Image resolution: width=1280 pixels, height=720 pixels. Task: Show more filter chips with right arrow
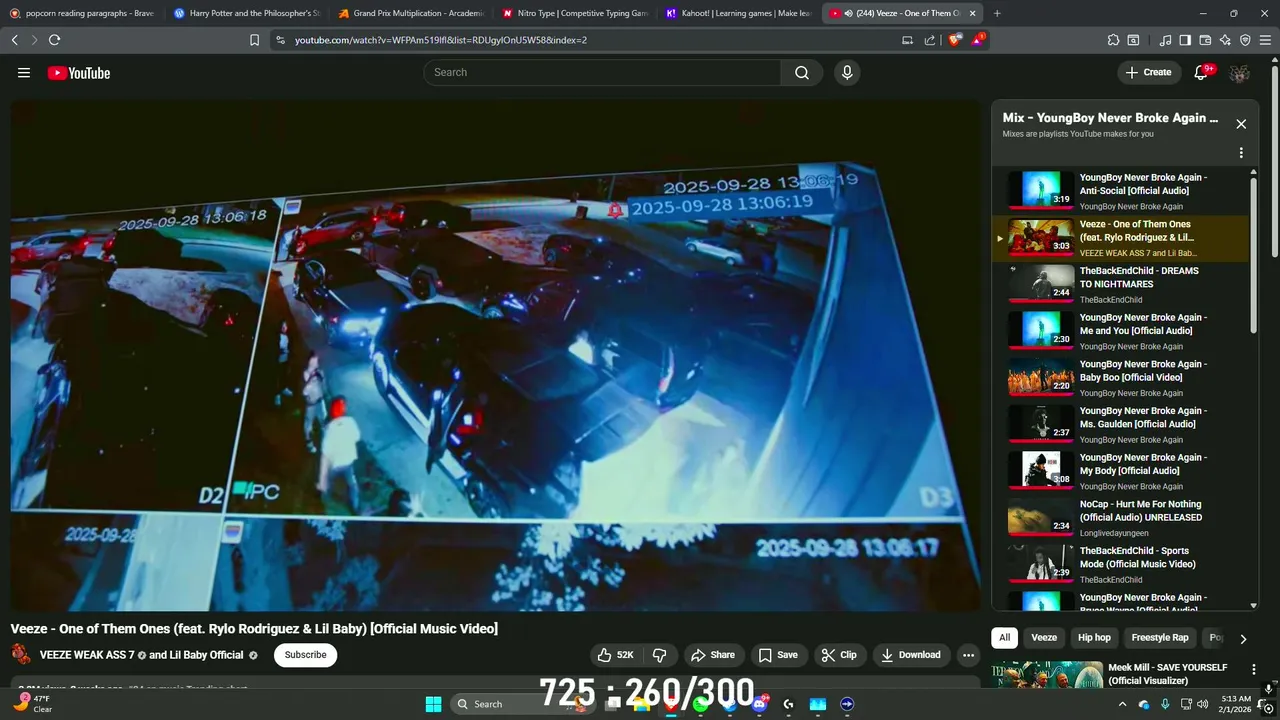(x=1243, y=638)
